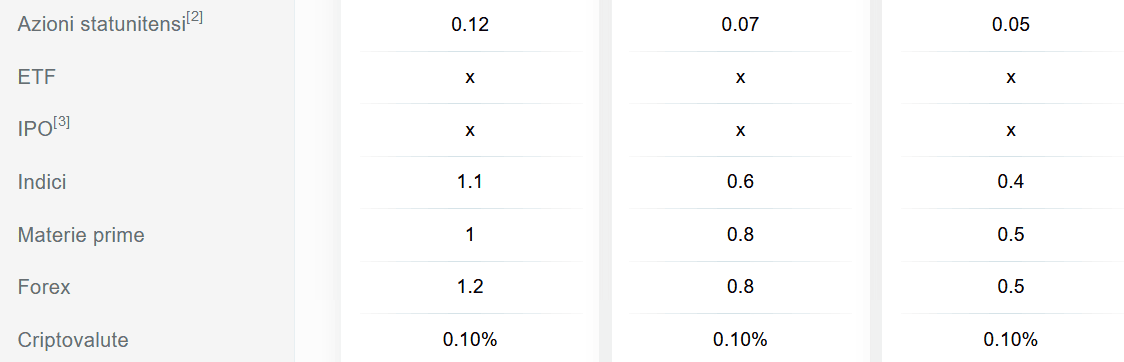Screen dimensions: 1124x362
Task: Click the x mark in first column ETF row
Action: tap(470, 78)
